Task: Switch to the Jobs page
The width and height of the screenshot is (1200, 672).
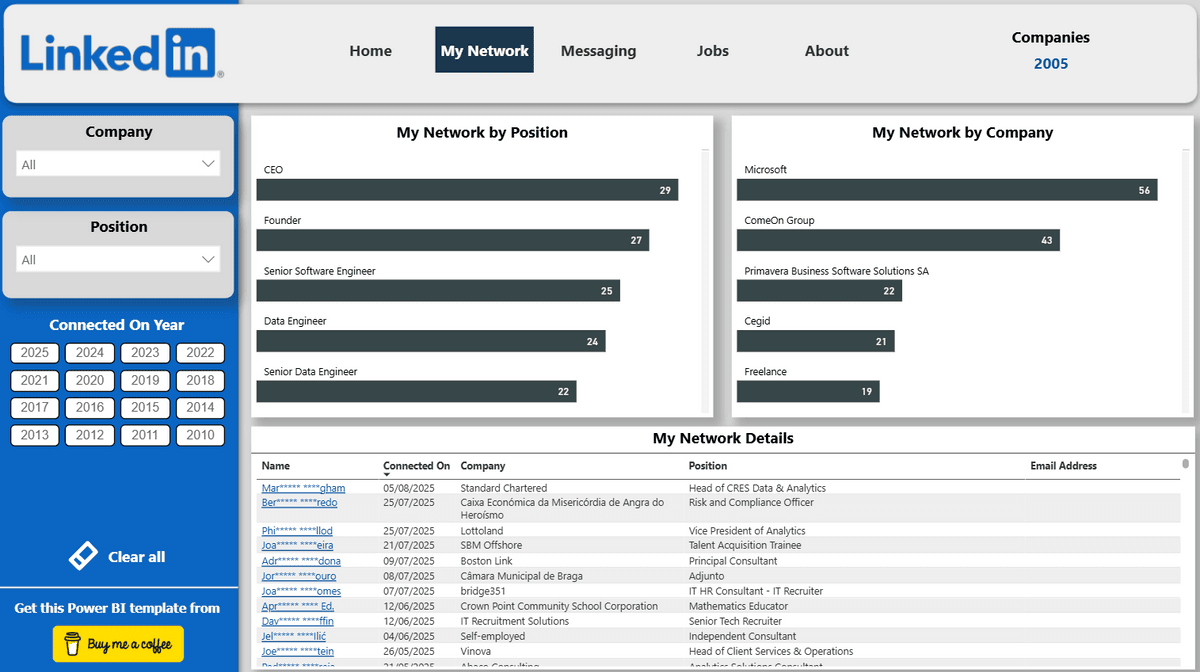Action: (x=713, y=51)
